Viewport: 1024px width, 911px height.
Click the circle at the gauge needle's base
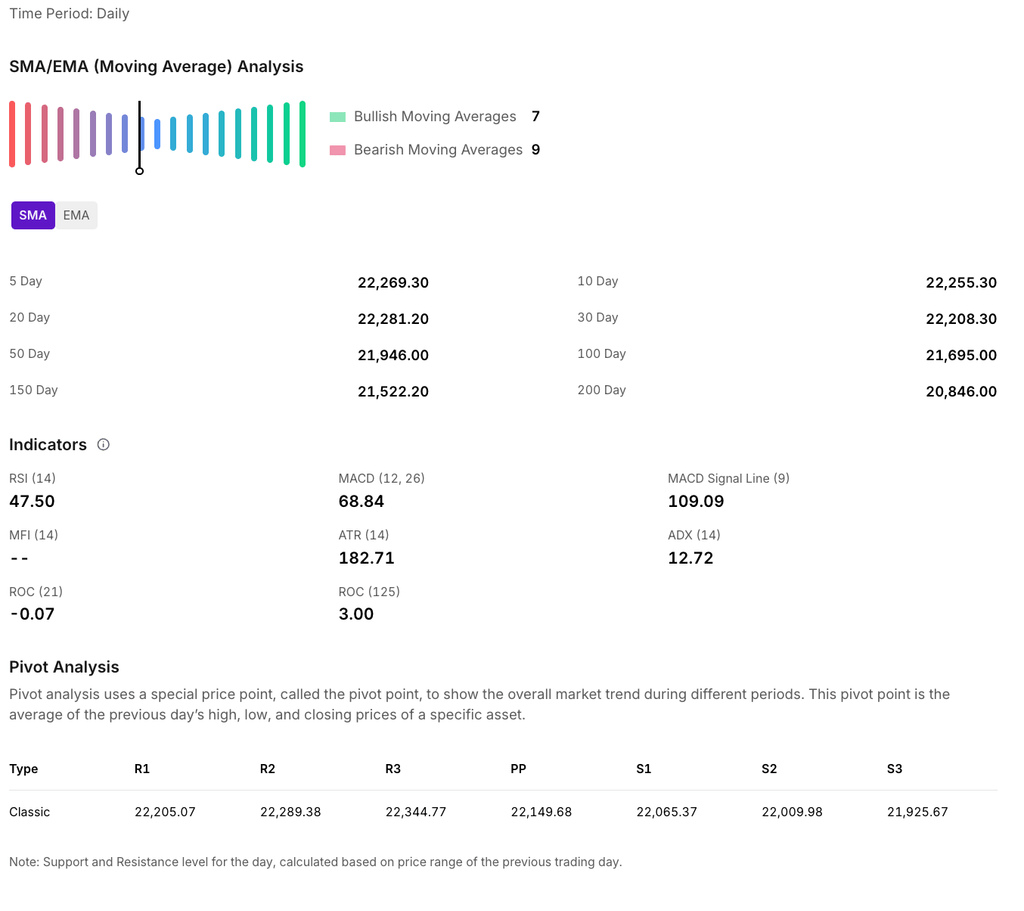click(139, 171)
